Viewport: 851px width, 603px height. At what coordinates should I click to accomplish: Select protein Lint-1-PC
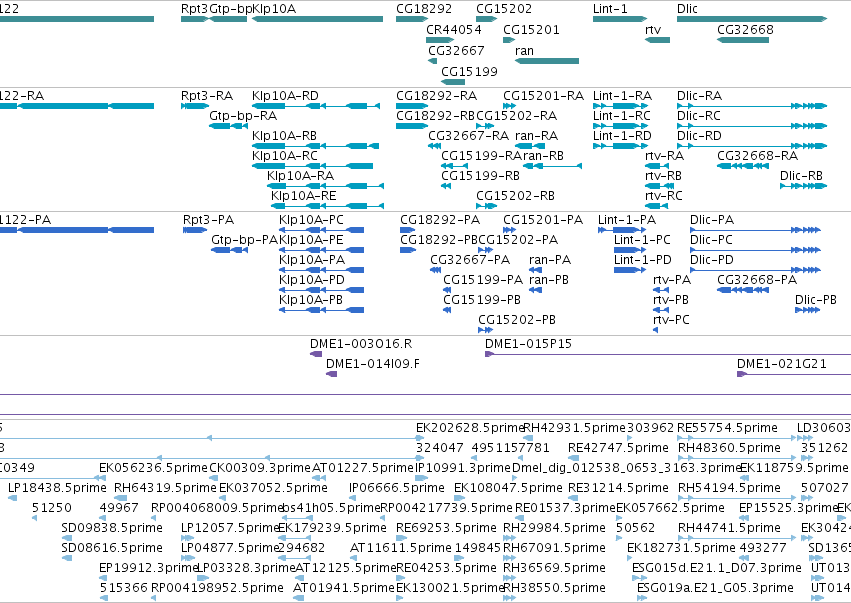(x=630, y=250)
